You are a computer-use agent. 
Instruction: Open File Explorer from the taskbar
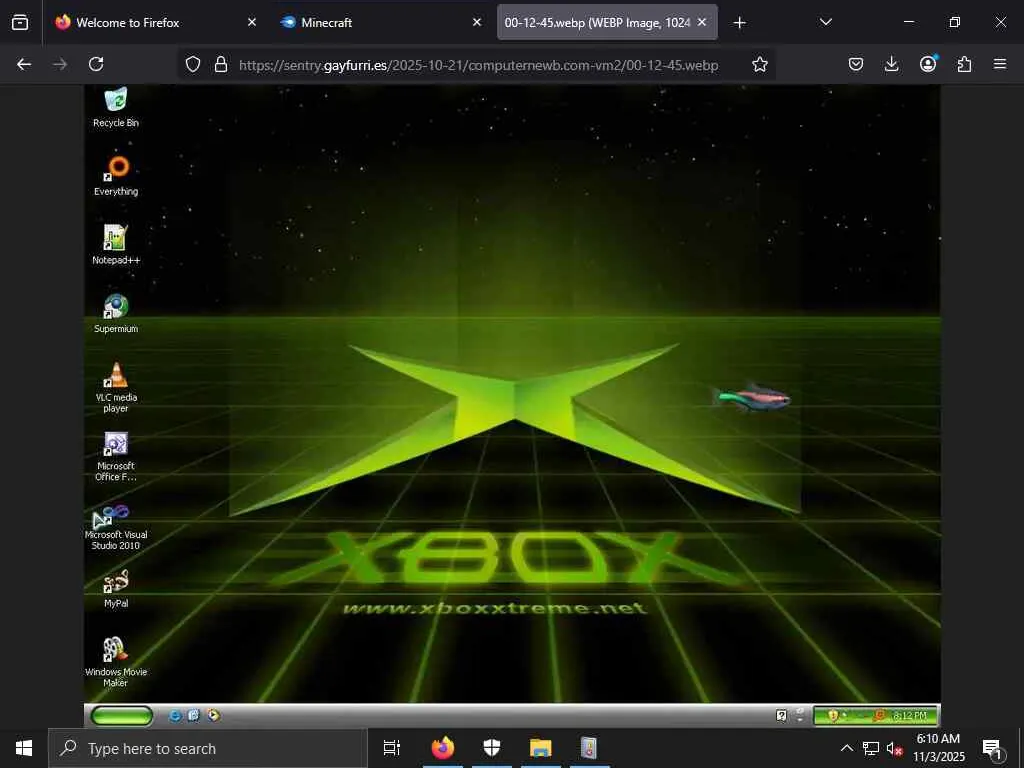point(541,748)
